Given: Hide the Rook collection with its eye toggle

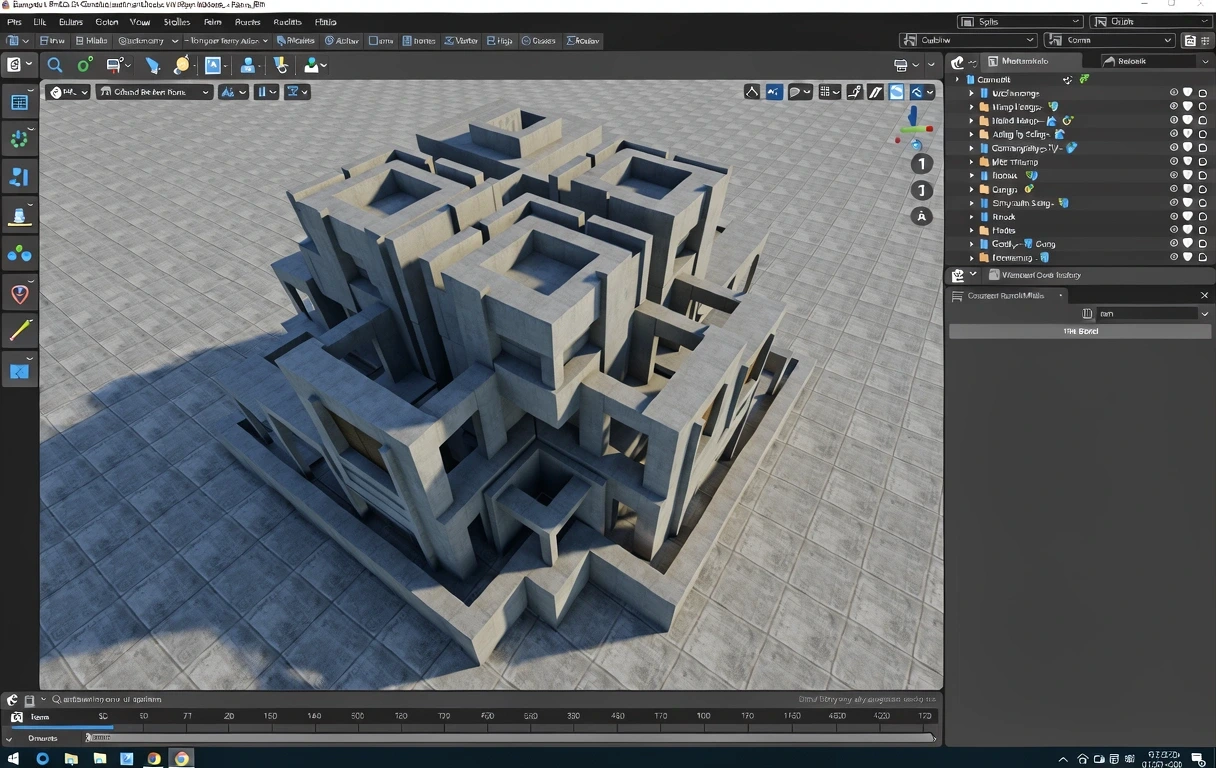Looking at the screenshot, I should point(1173,175).
